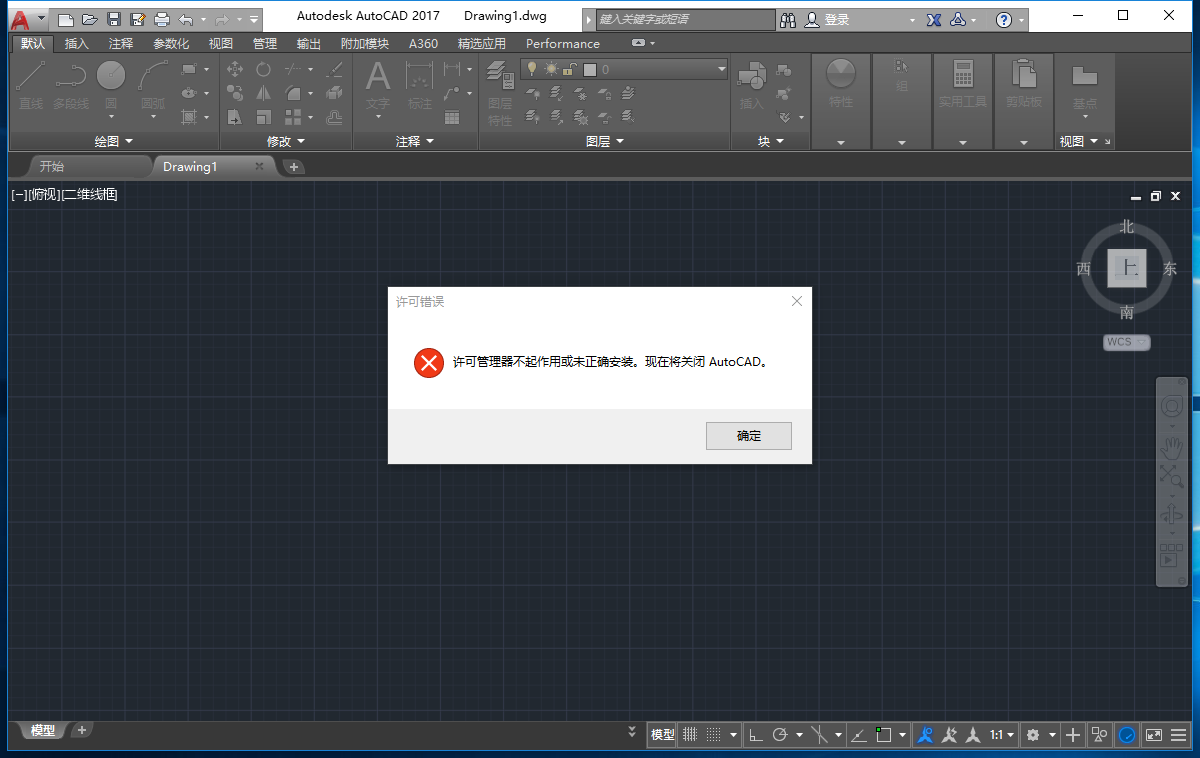Viewport: 1200px width, 758px height.
Task: Click the 上 face of the ViewCube
Action: [x=1127, y=268]
